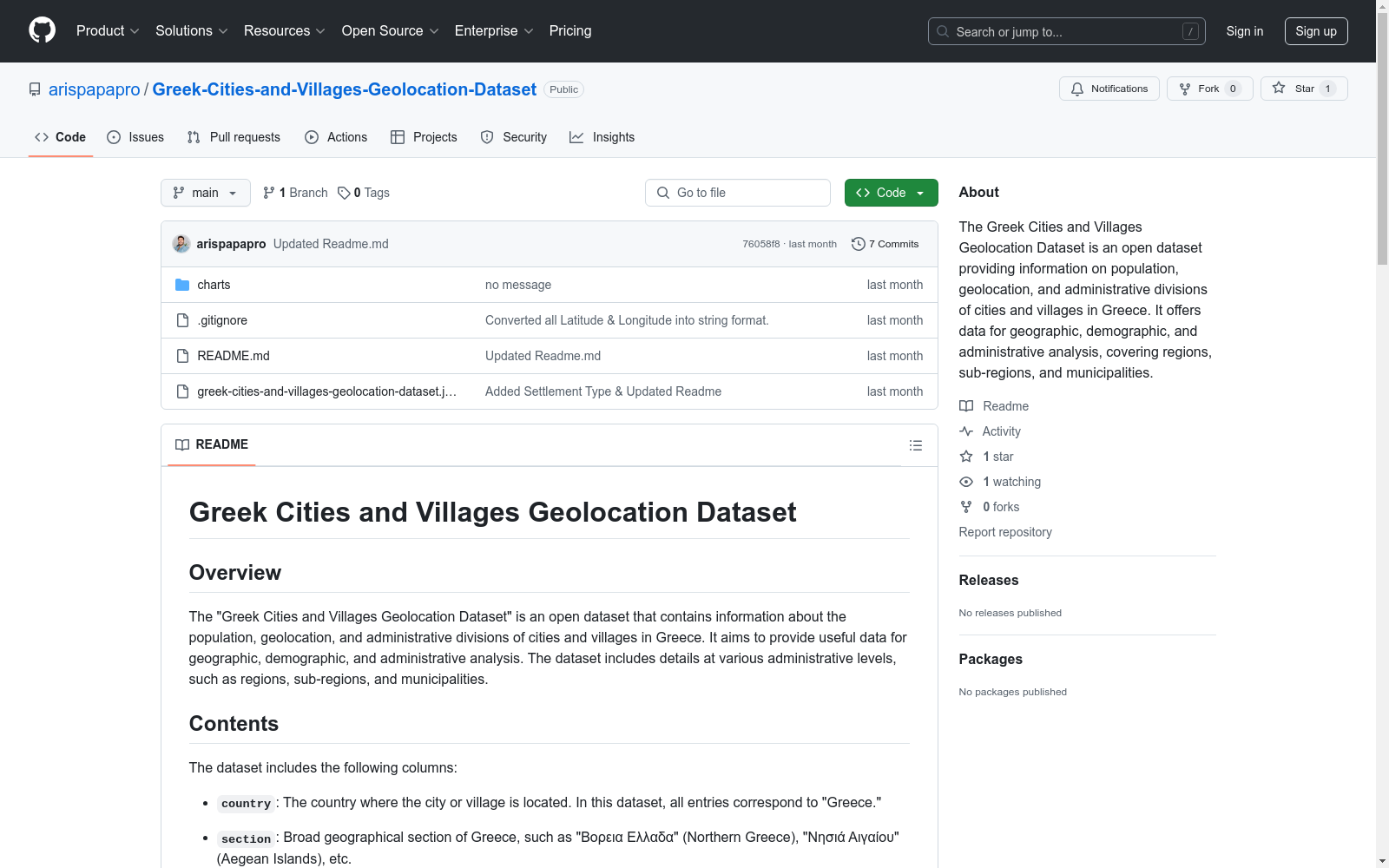Open the Pull requests tab
Viewport: 1389px width, 868px height.
click(x=234, y=137)
